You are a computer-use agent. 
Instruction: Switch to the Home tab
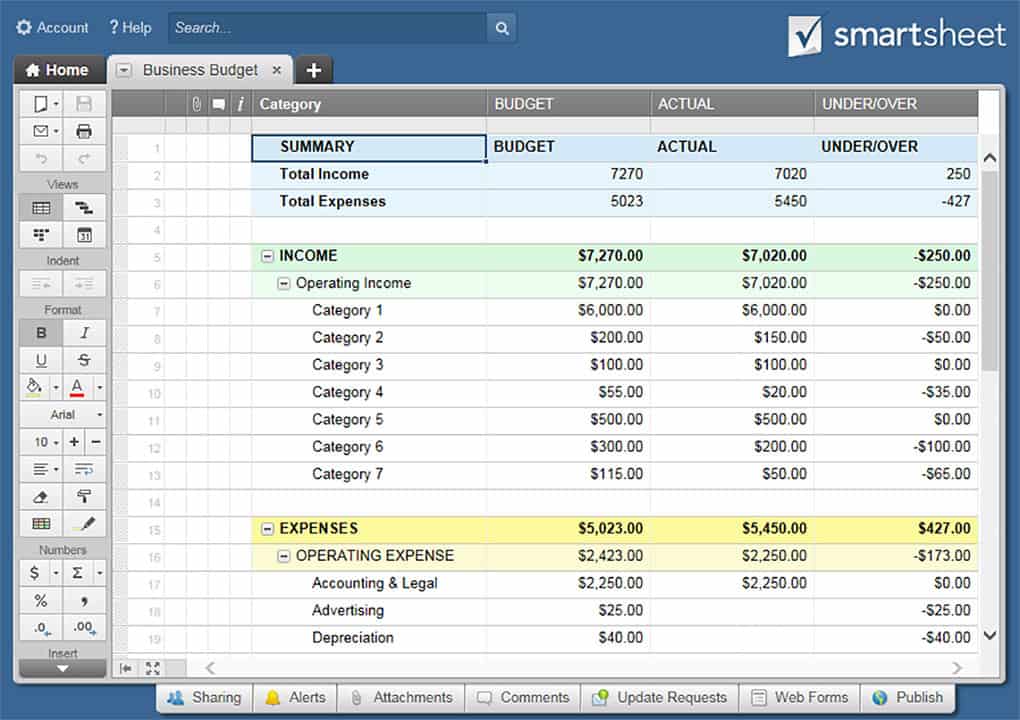58,70
